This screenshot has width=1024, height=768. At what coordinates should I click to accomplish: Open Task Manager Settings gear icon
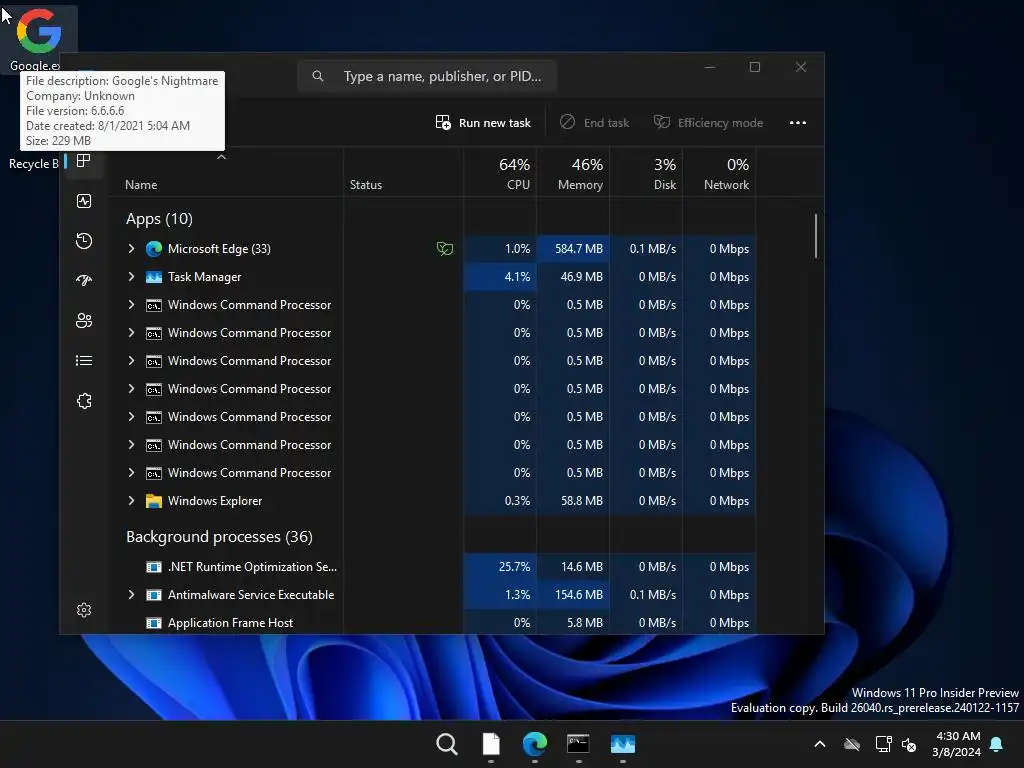click(84, 610)
